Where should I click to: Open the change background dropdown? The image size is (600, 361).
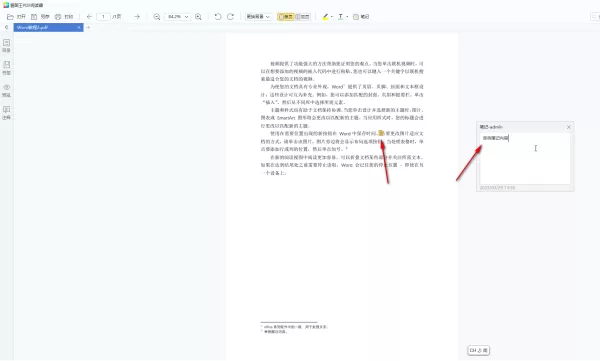coord(258,17)
